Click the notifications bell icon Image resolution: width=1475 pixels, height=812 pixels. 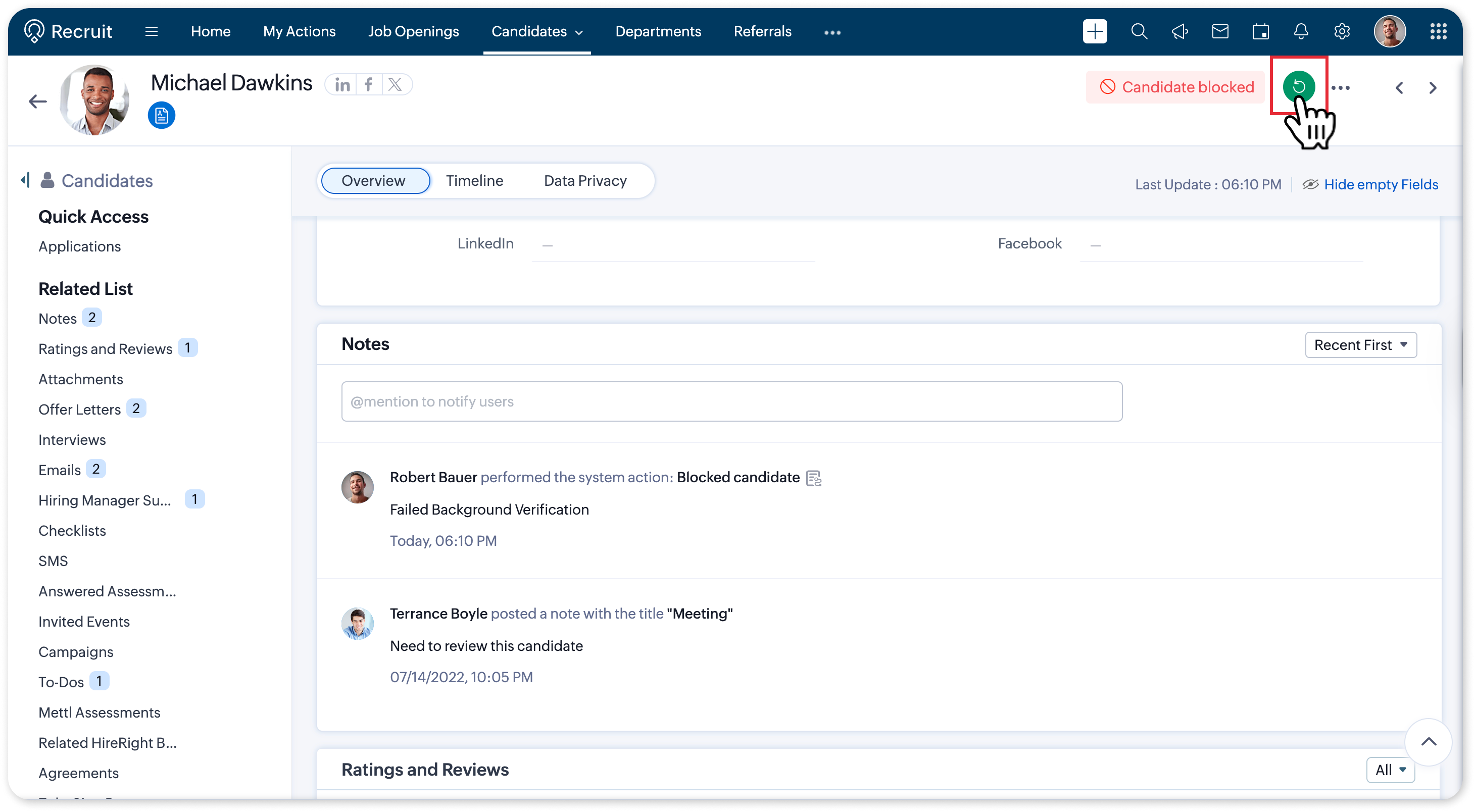tap(1301, 31)
